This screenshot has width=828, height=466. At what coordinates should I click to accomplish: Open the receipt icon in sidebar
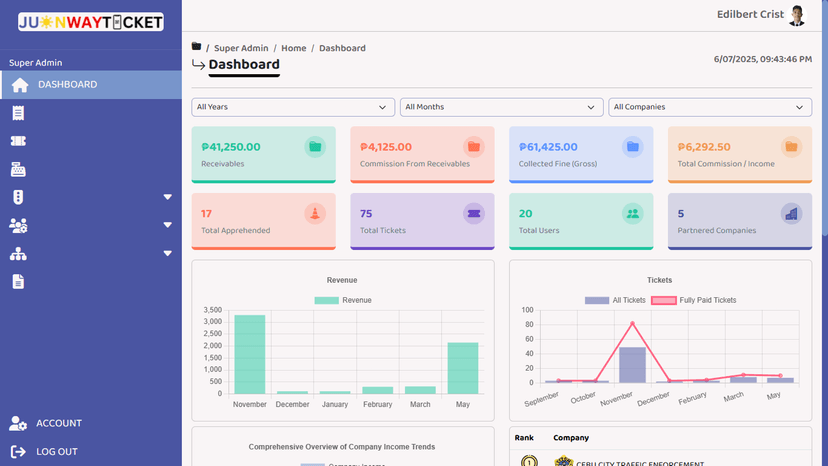(x=18, y=113)
